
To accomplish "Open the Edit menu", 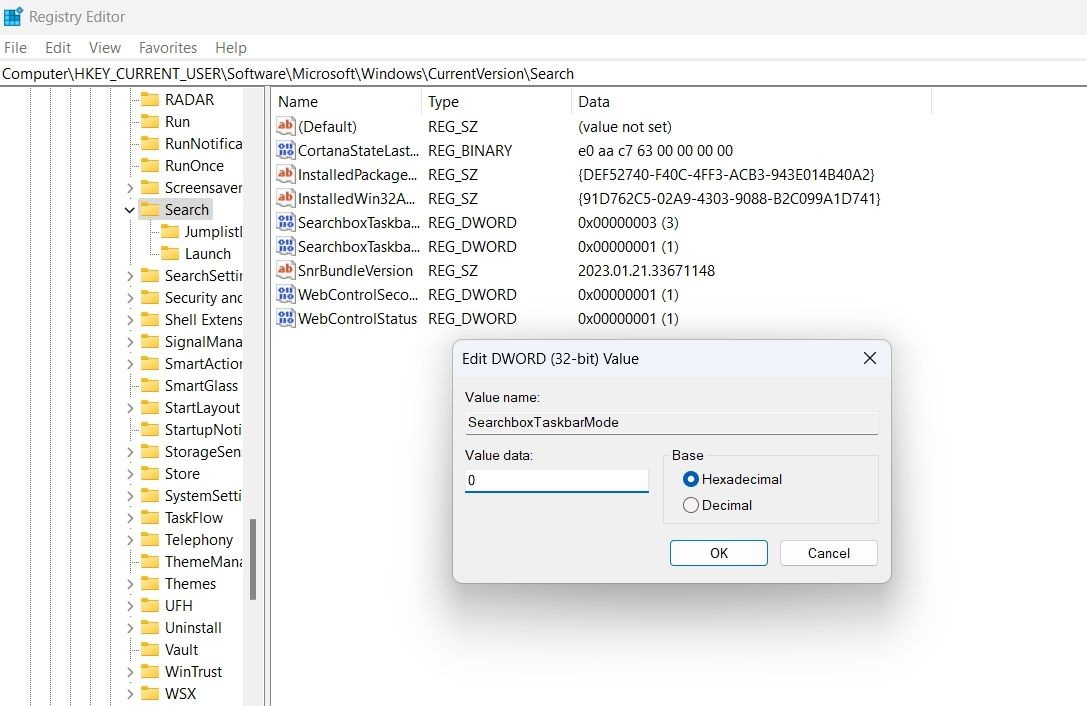I will [58, 48].
